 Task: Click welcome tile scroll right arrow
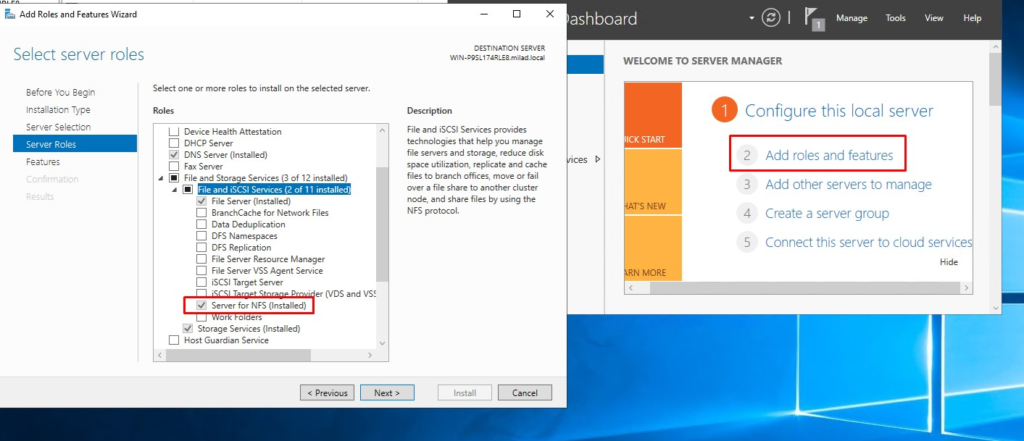[x=967, y=287]
